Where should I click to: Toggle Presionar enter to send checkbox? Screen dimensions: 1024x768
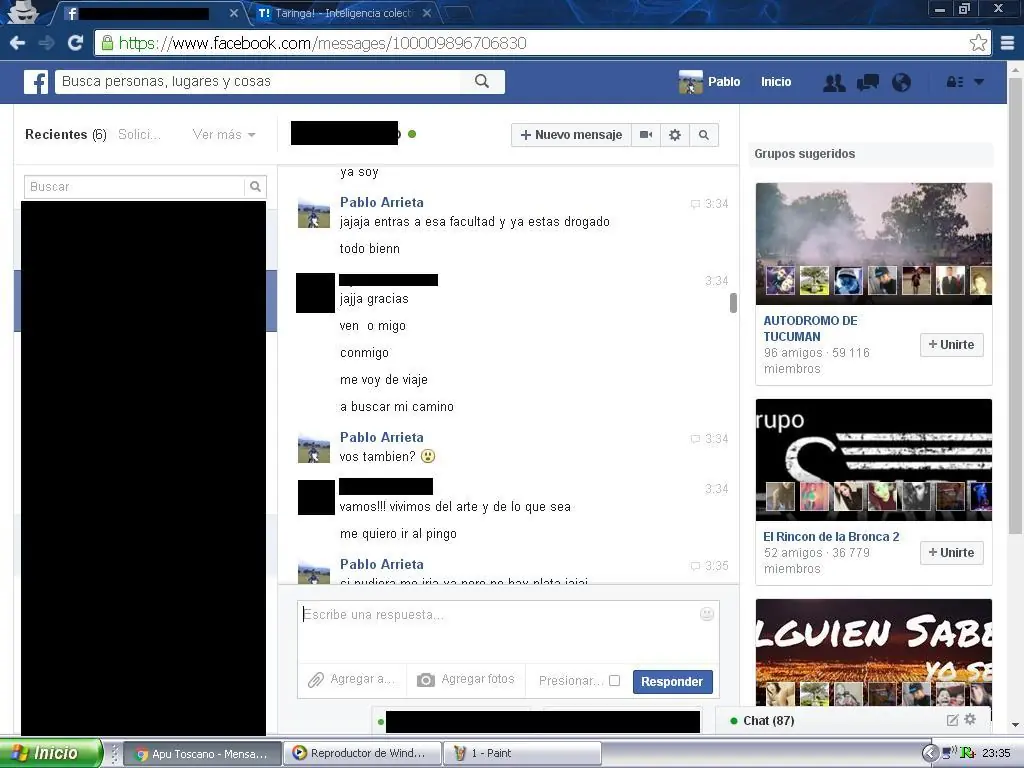pos(615,680)
